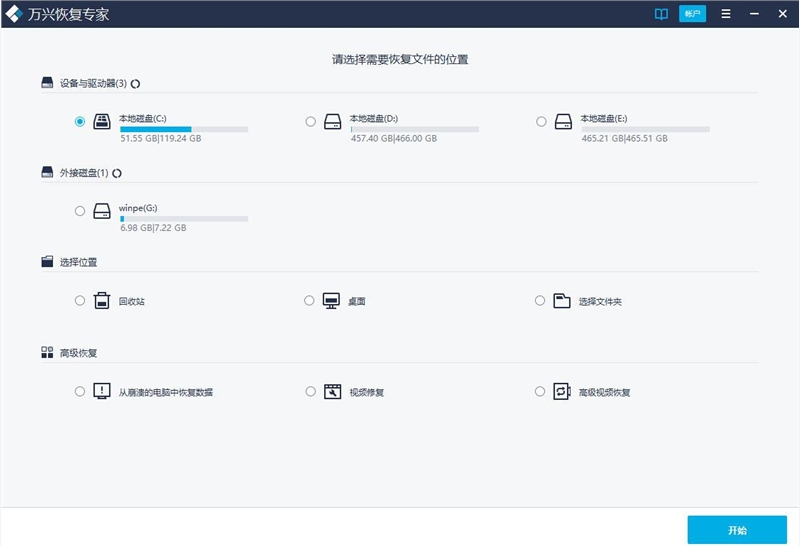The width and height of the screenshot is (800, 546).
Task: Click the 本地磁盘(E:) label
Action: (604, 118)
